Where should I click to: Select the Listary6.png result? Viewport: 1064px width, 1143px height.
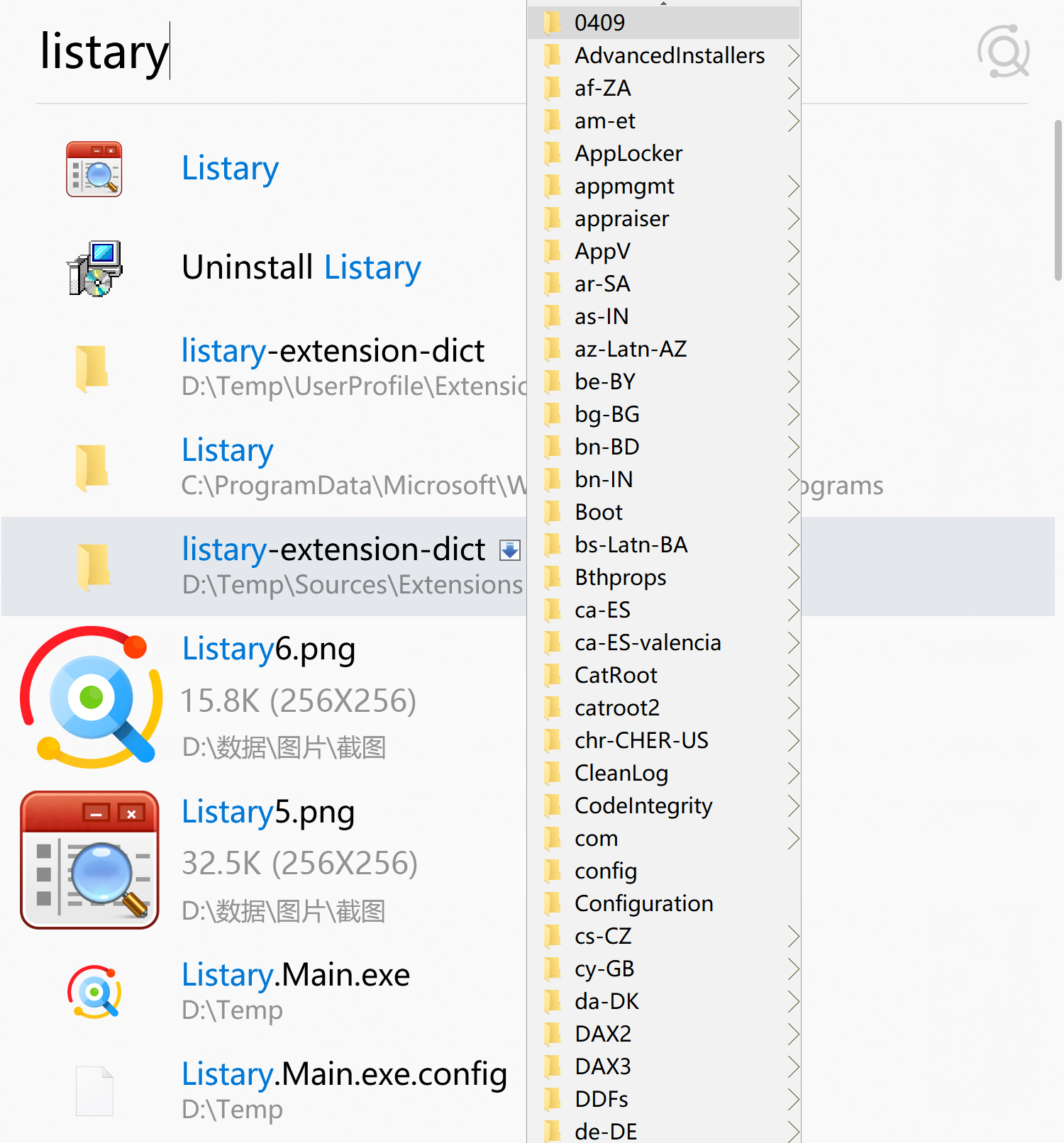[264, 697]
